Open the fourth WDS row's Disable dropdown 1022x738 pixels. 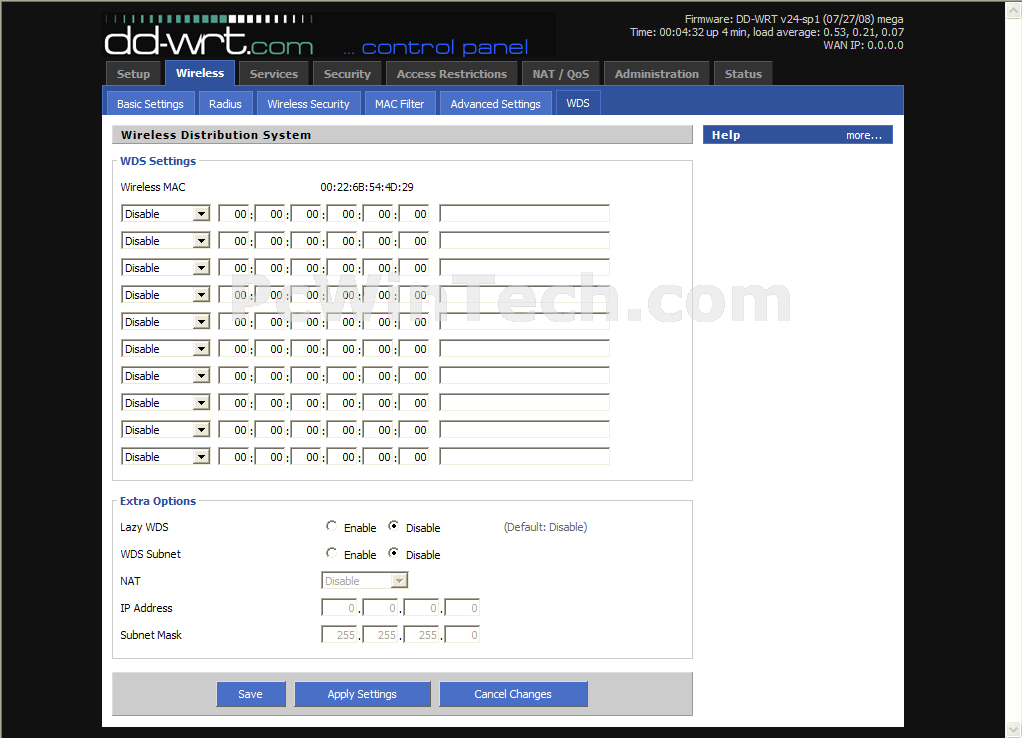[166, 295]
